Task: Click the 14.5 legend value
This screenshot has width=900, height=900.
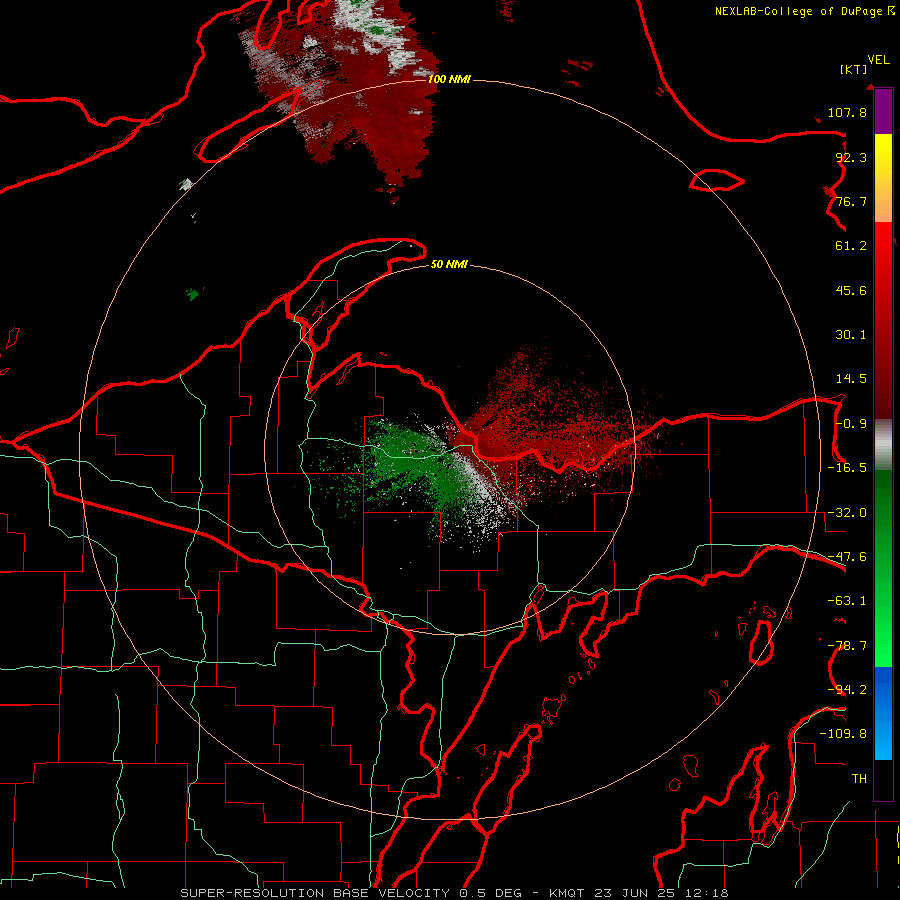Action: [x=851, y=379]
